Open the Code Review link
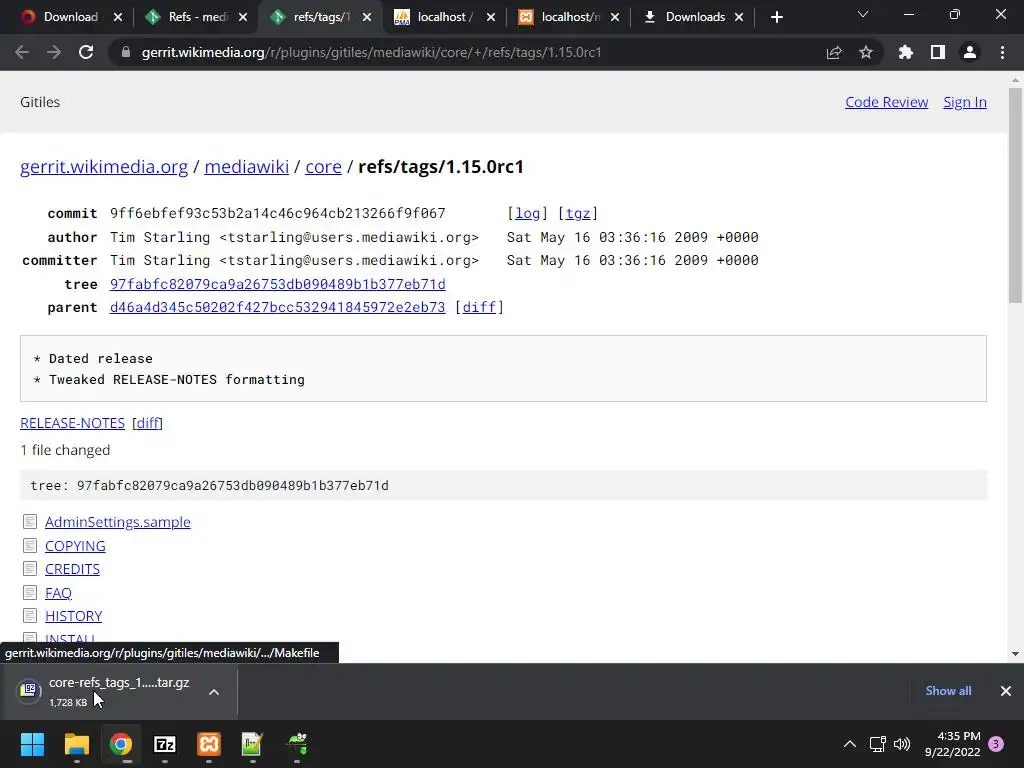The height and width of the screenshot is (768, 1024). [x=886, y=102]
